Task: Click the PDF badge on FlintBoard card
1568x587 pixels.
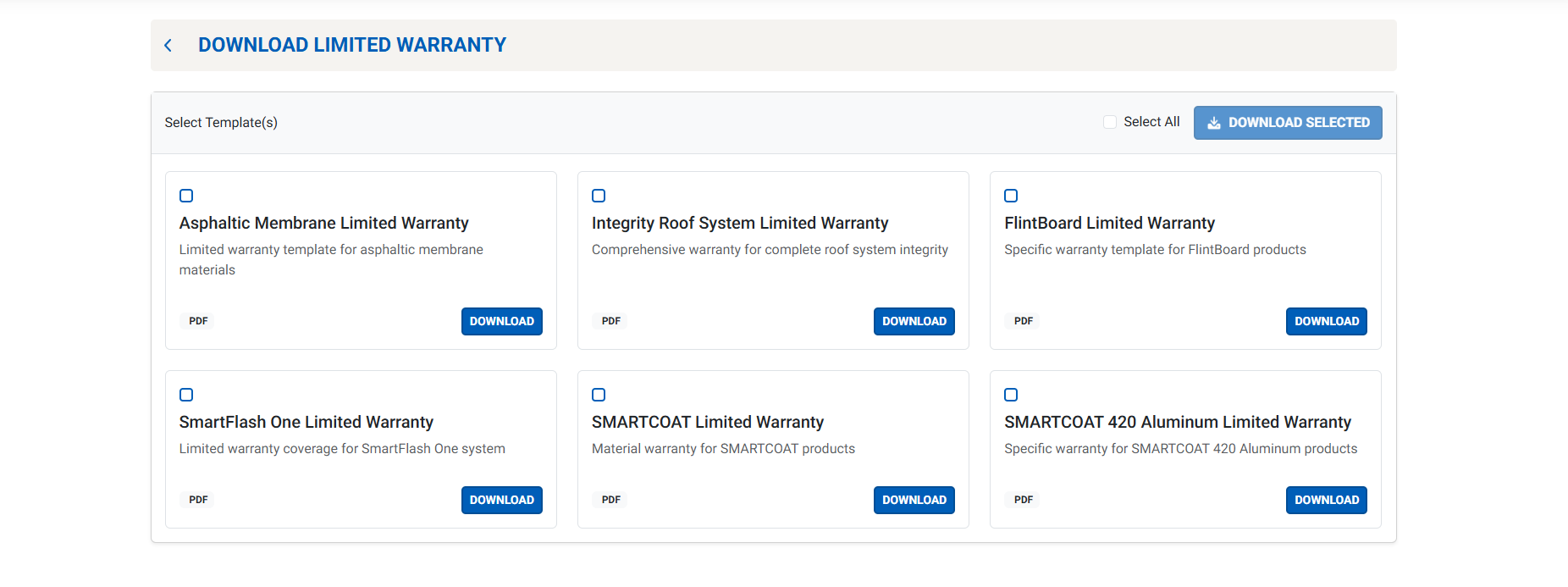Action: (x=1024, y=321)
